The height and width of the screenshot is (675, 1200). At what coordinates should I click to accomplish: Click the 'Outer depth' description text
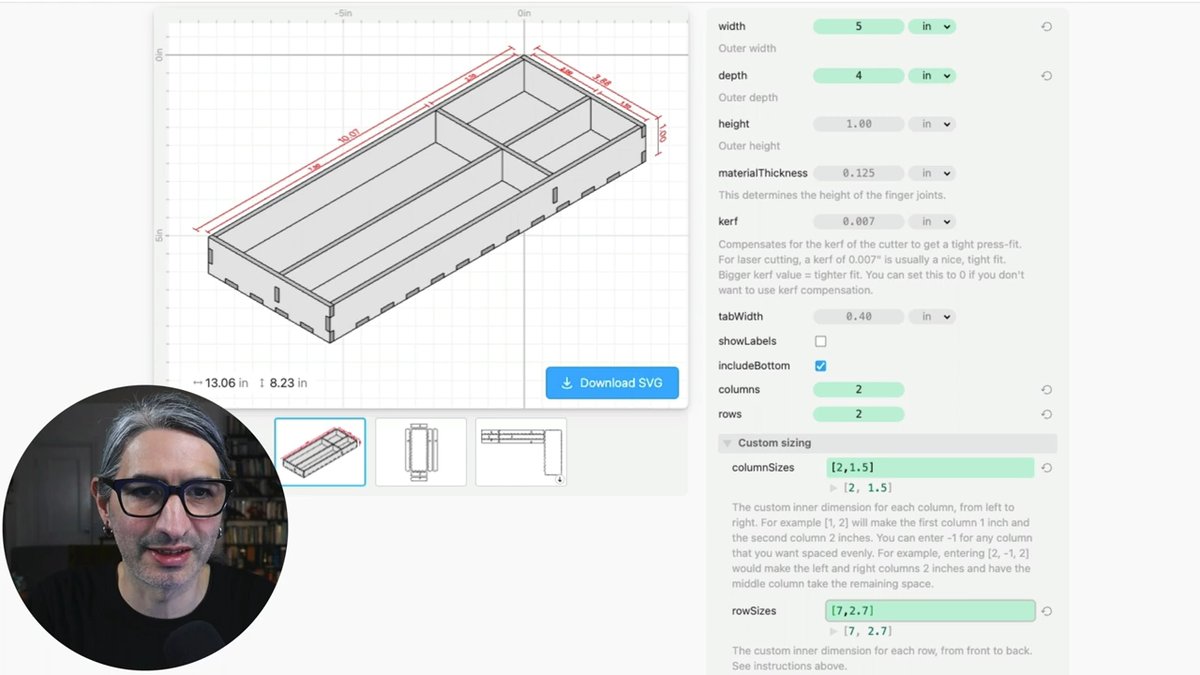(x=748, y=98)
